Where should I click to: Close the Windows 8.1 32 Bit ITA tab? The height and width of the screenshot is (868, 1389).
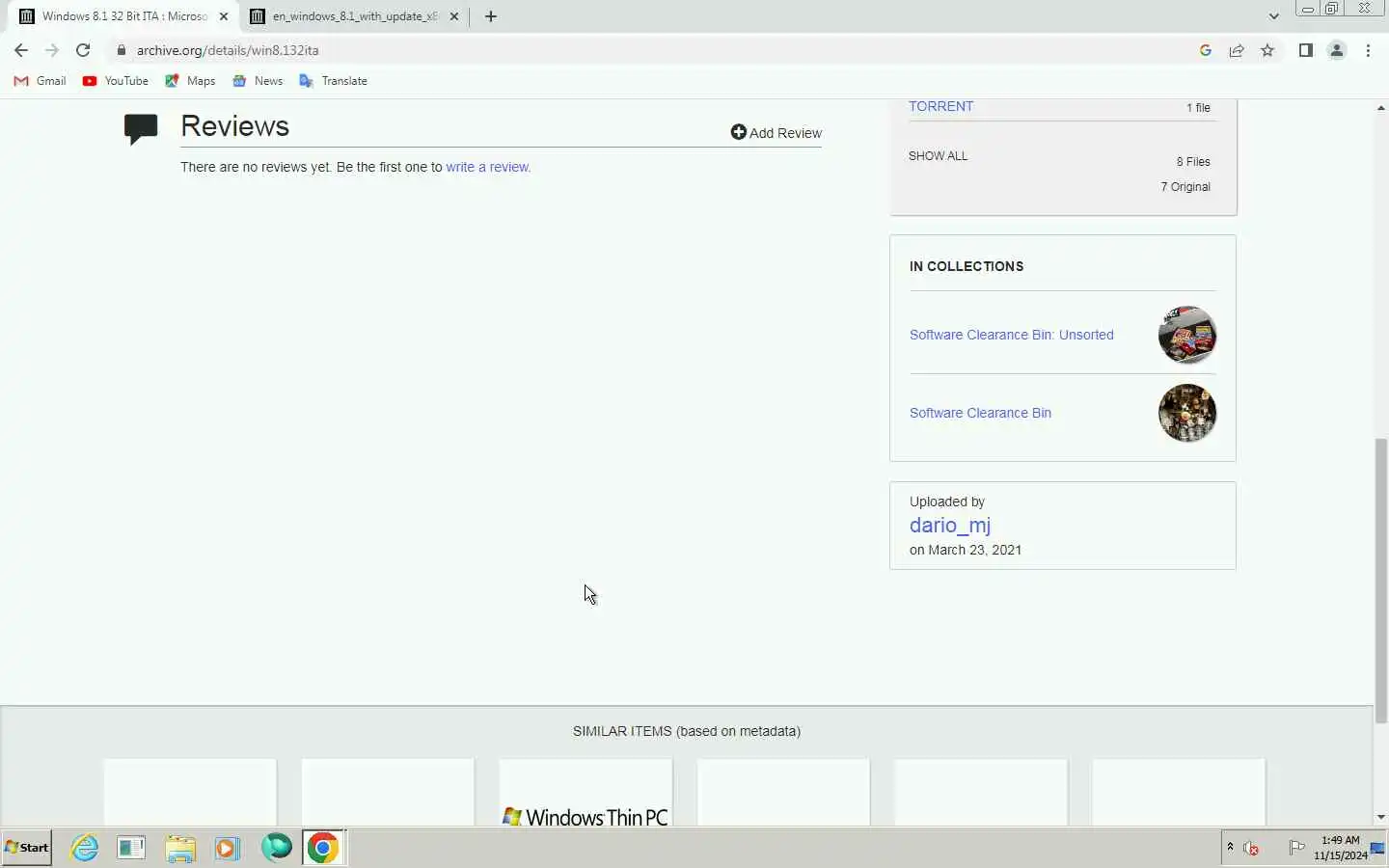click(x=224, y=16)
